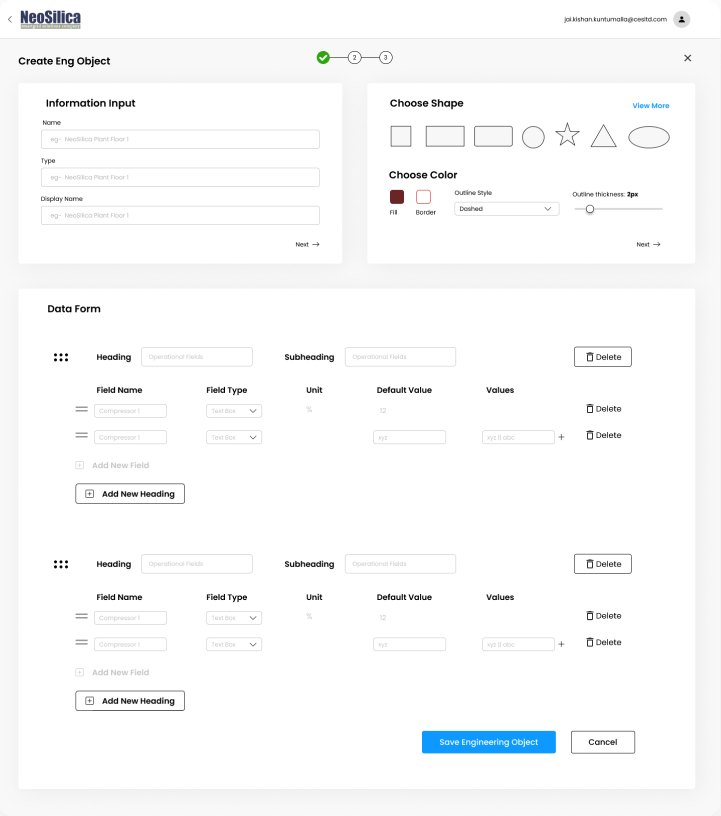Viewport: 721px width, 816px height.
Task: Click the first section's first row reorder handle
Action: tap(82, 410)
